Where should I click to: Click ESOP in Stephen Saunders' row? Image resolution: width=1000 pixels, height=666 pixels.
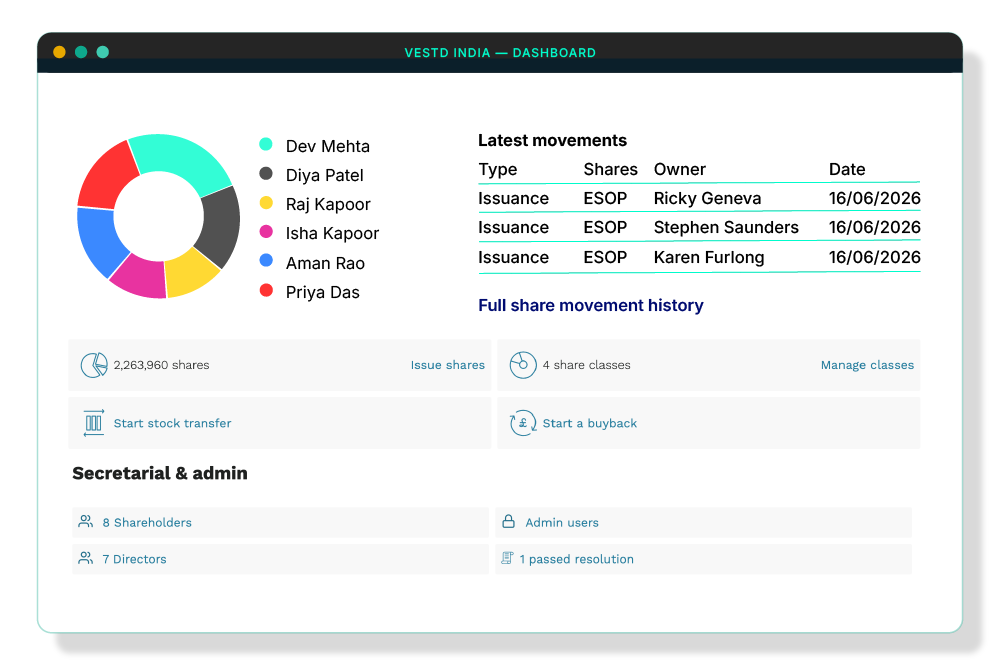pyautogui.click(x=605, y=227)
